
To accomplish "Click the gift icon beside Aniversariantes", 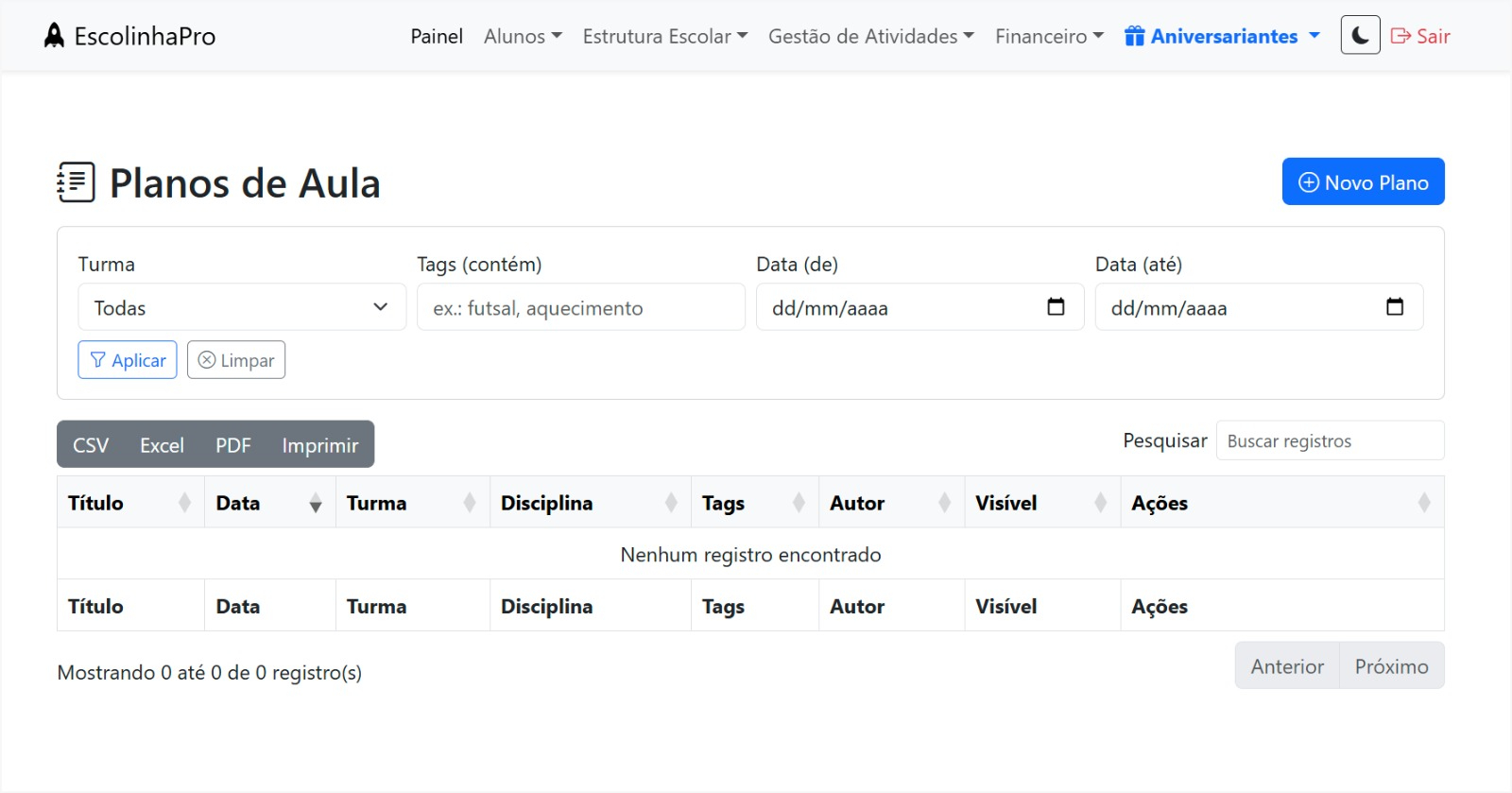I will click(x=1134, y=36).
